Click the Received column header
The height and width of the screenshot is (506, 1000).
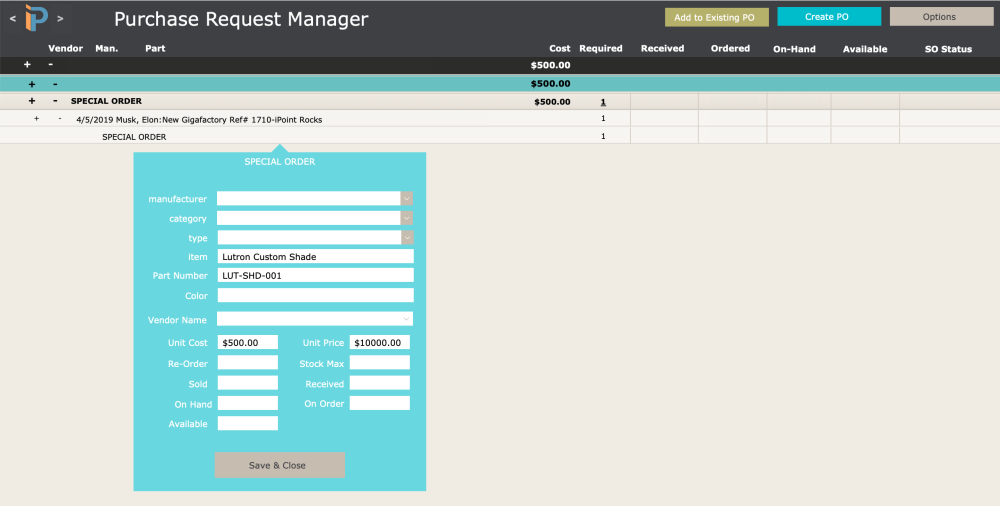pyautogui.click(x=663, y=48)
